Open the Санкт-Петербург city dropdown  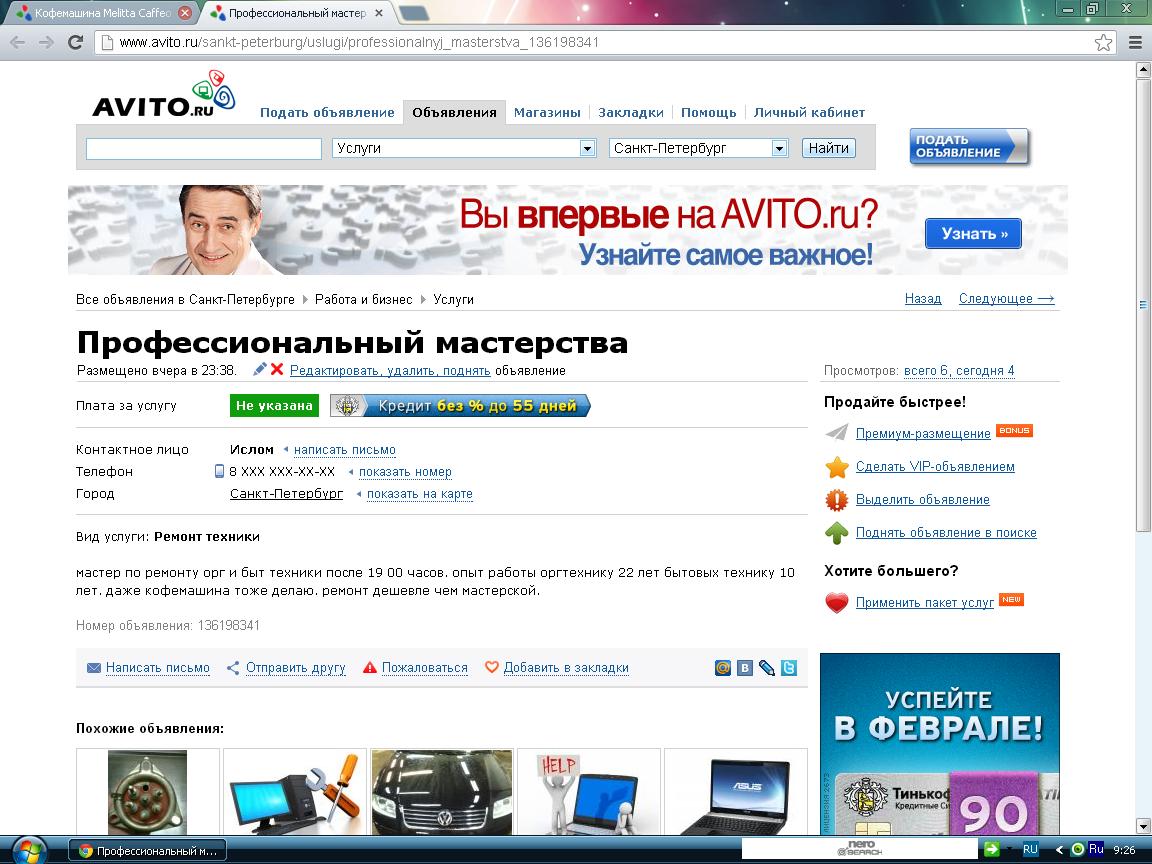pos(699,148)
